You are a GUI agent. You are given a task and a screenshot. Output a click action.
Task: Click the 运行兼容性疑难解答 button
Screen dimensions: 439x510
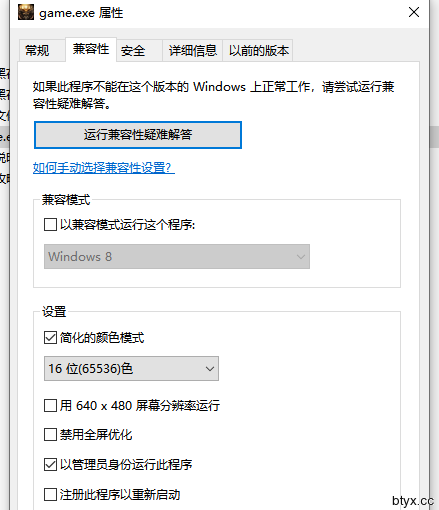pos(138,135)
